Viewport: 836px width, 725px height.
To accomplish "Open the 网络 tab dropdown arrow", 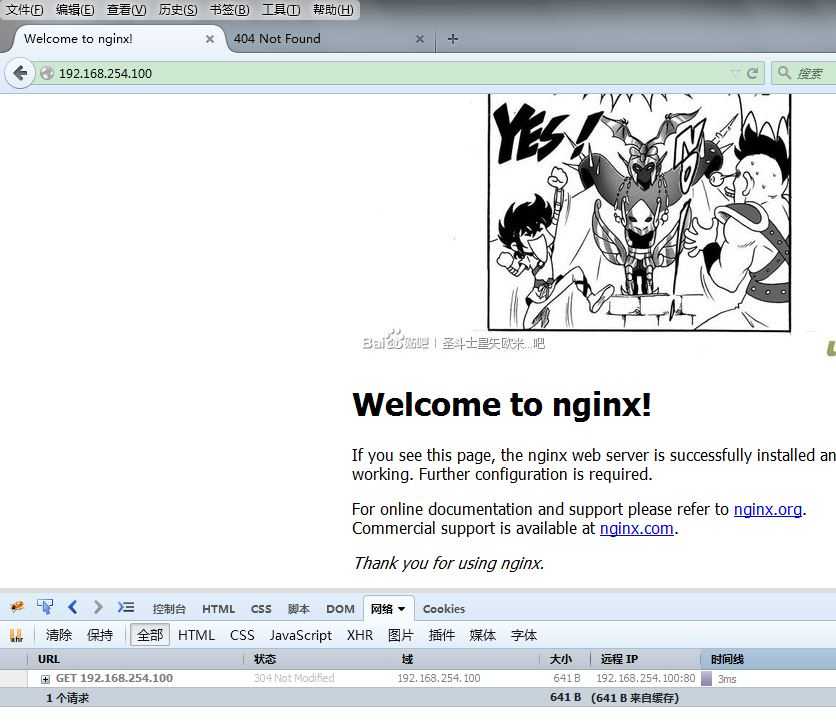I will [x=401, y=609].
